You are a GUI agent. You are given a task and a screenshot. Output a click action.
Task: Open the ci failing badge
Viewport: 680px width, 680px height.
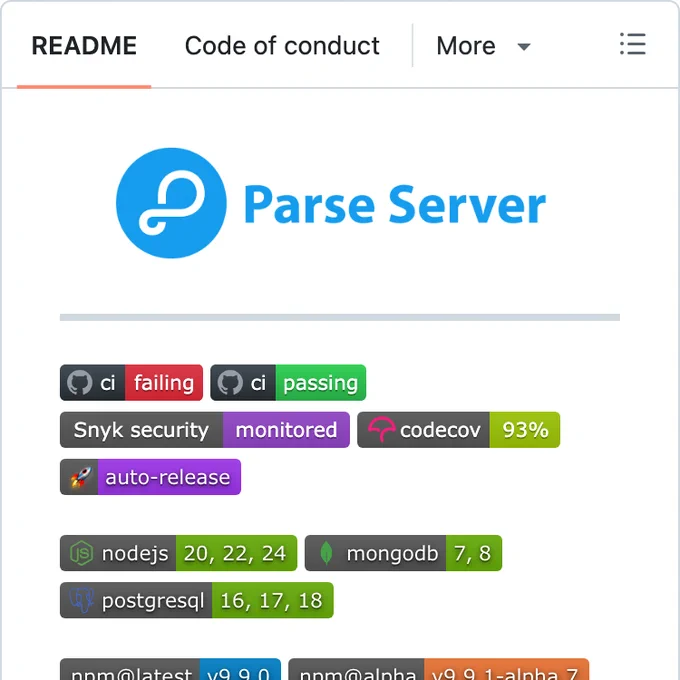click(131, 382)
